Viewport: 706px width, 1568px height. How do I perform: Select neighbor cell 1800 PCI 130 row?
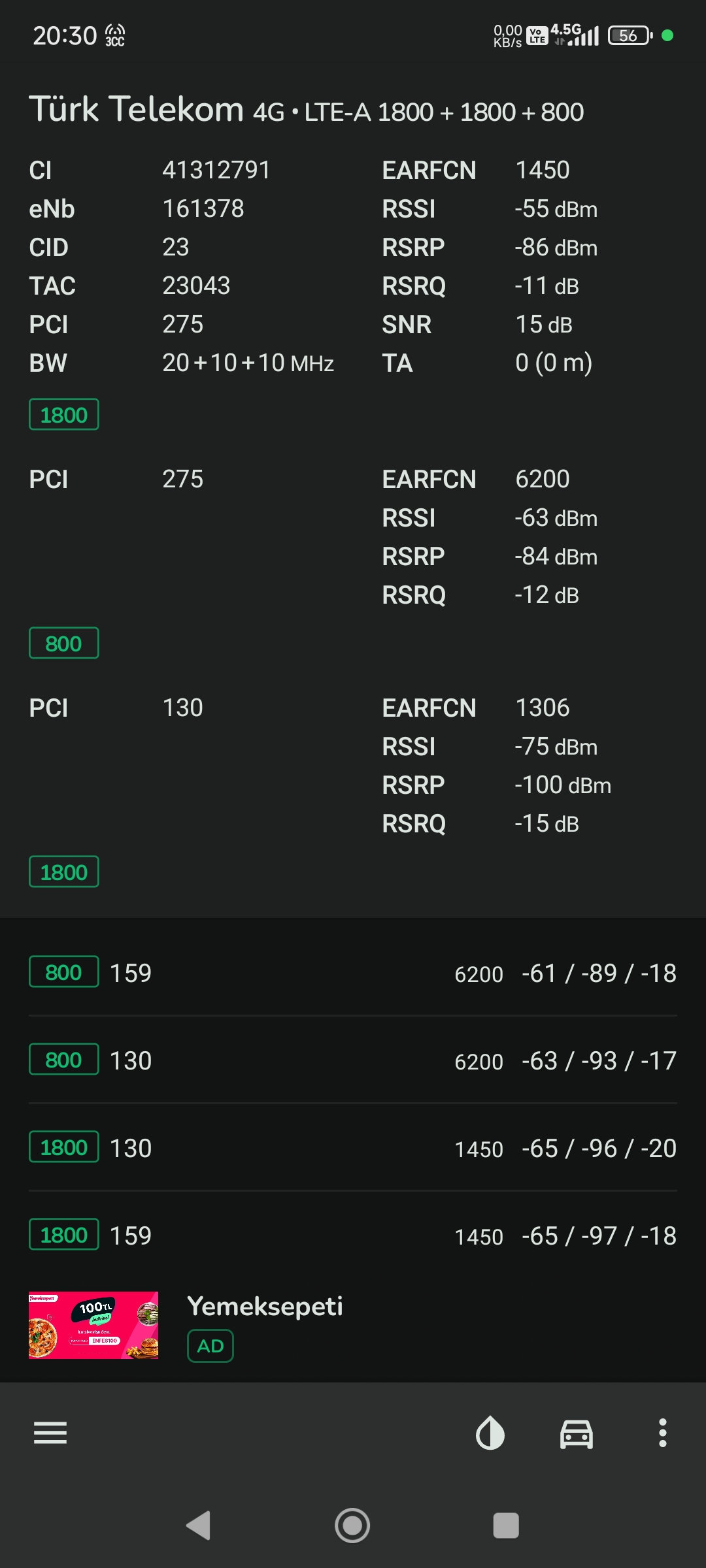(x=353, y=1148)
